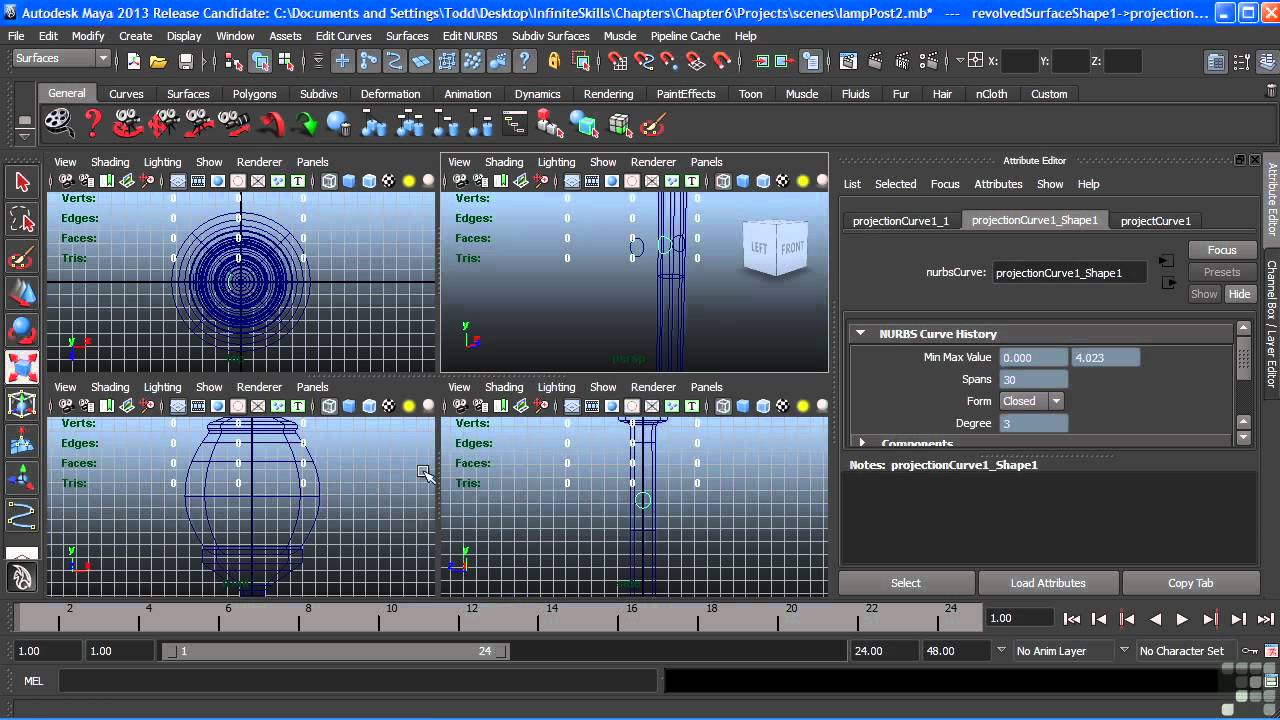The height and width of the screenshot is (720, 1280).
Task: Click the Hide button
Action: tap(1239, 294)
